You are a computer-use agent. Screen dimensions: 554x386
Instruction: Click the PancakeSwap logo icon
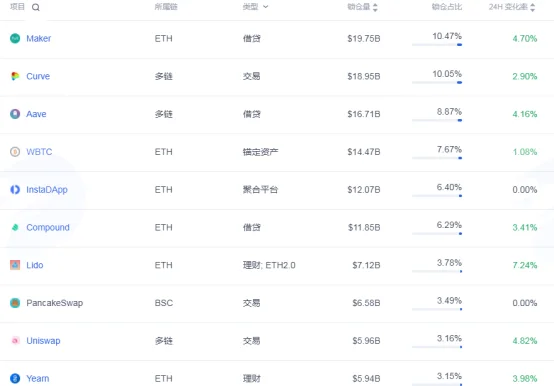pyautogui.click(x=15, y=303)
